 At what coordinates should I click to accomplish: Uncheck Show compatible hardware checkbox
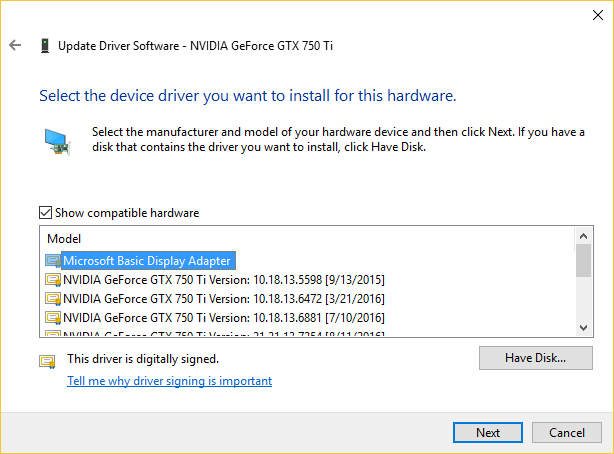click(x=45, y=213)
